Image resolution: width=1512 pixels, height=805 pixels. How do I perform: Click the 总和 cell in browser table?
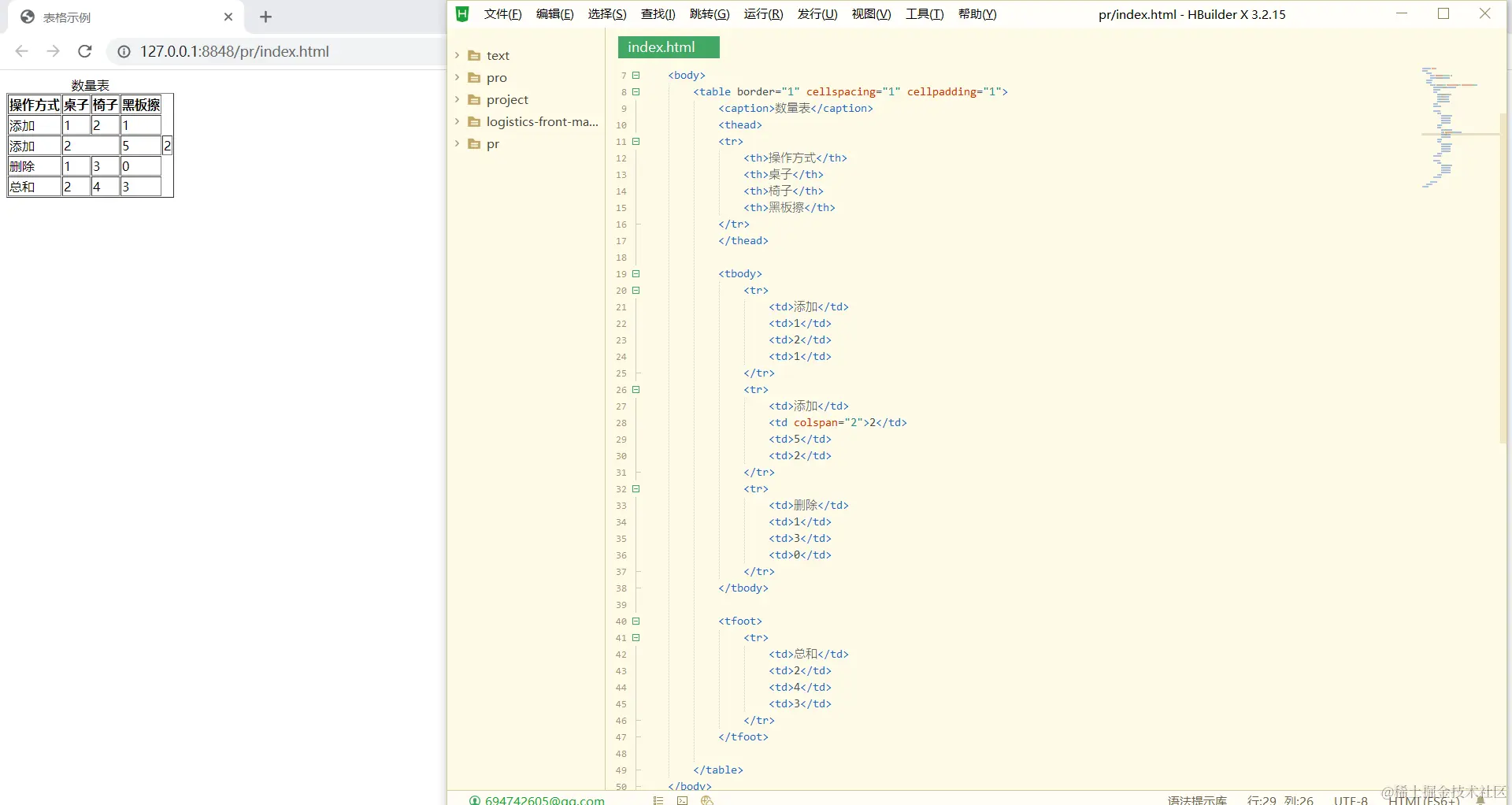click(35, 187)
